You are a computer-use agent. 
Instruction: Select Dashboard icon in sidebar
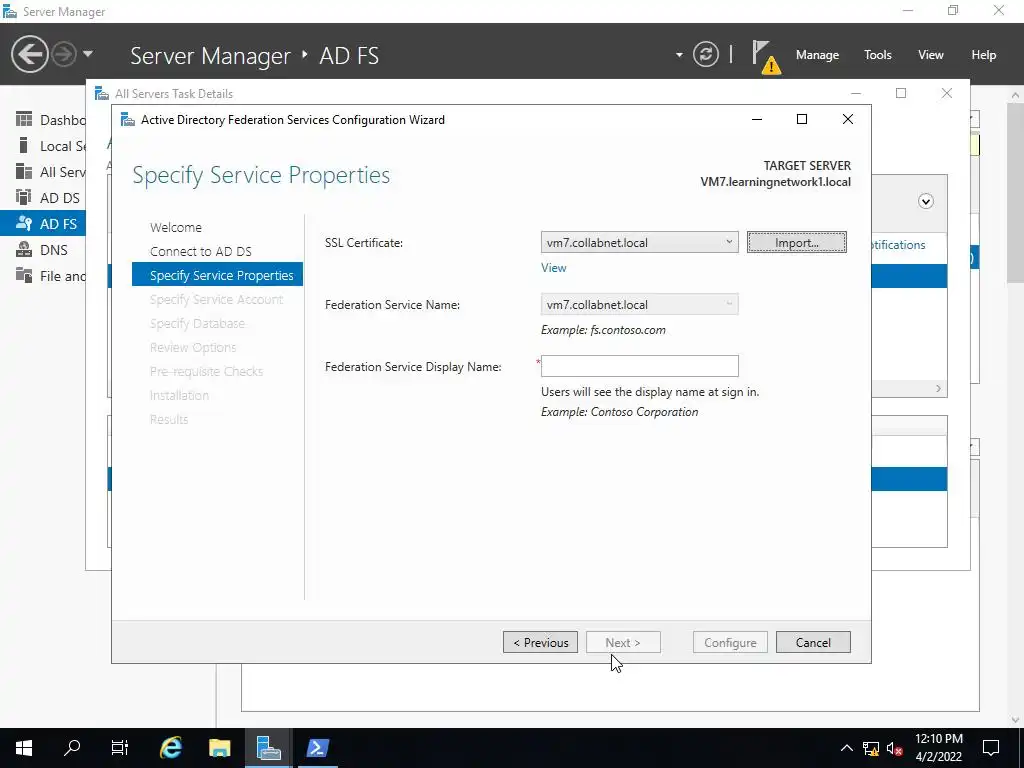click(24, 120)
